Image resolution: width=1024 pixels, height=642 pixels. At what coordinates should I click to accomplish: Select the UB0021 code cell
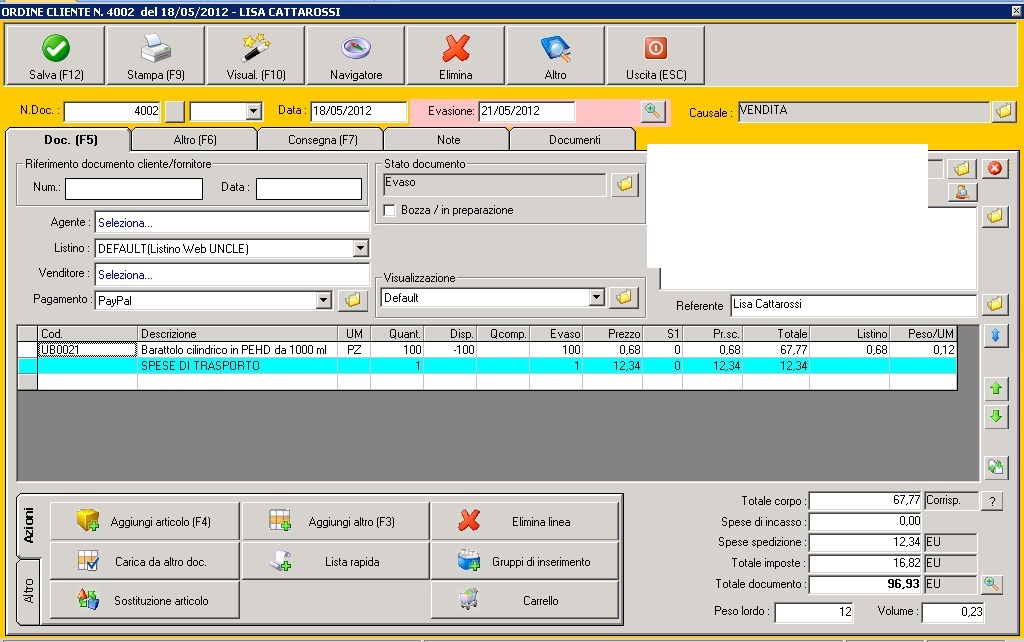[87, 349]
